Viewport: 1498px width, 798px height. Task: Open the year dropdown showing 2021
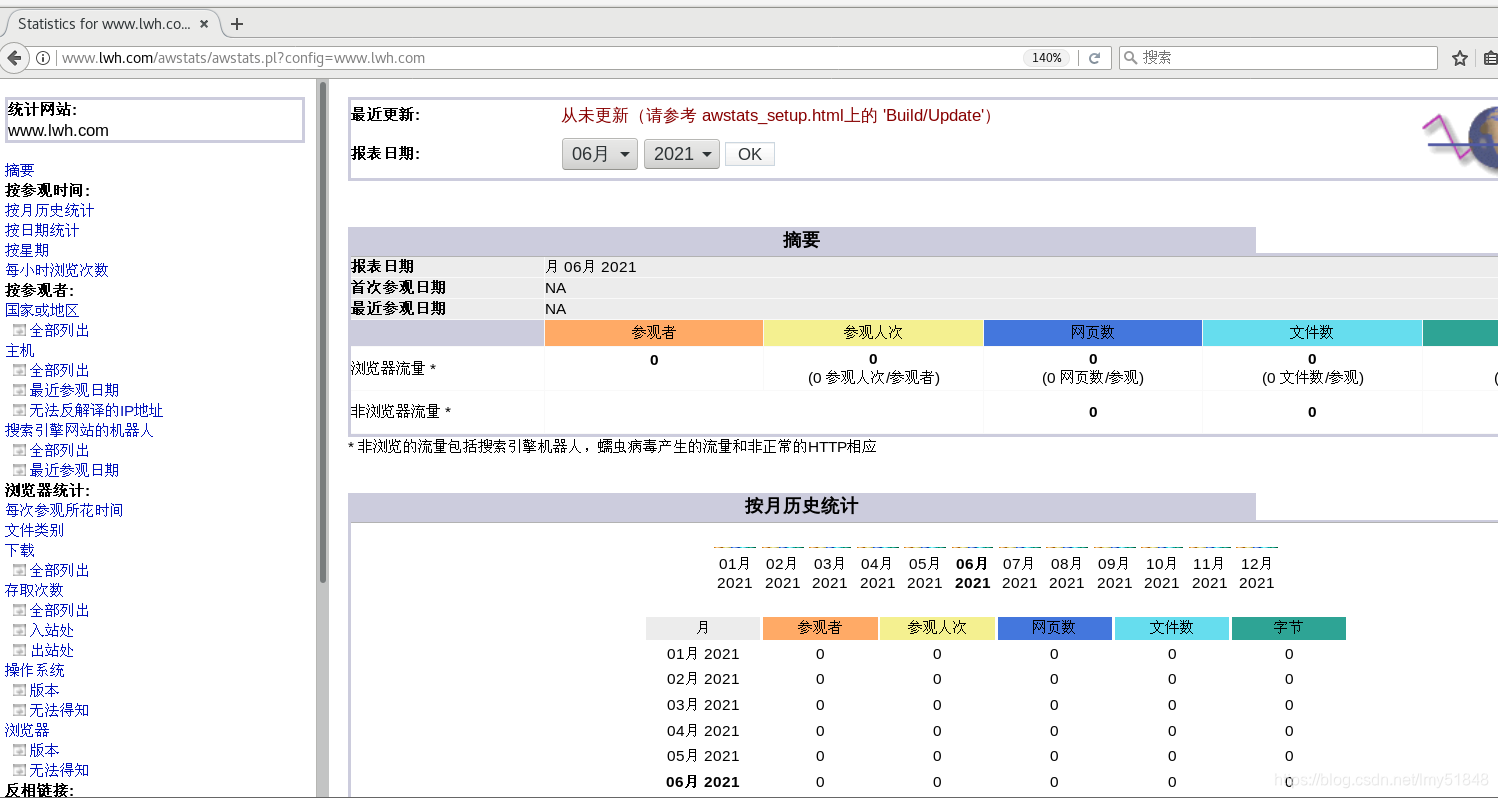click(x=682, y=154)
